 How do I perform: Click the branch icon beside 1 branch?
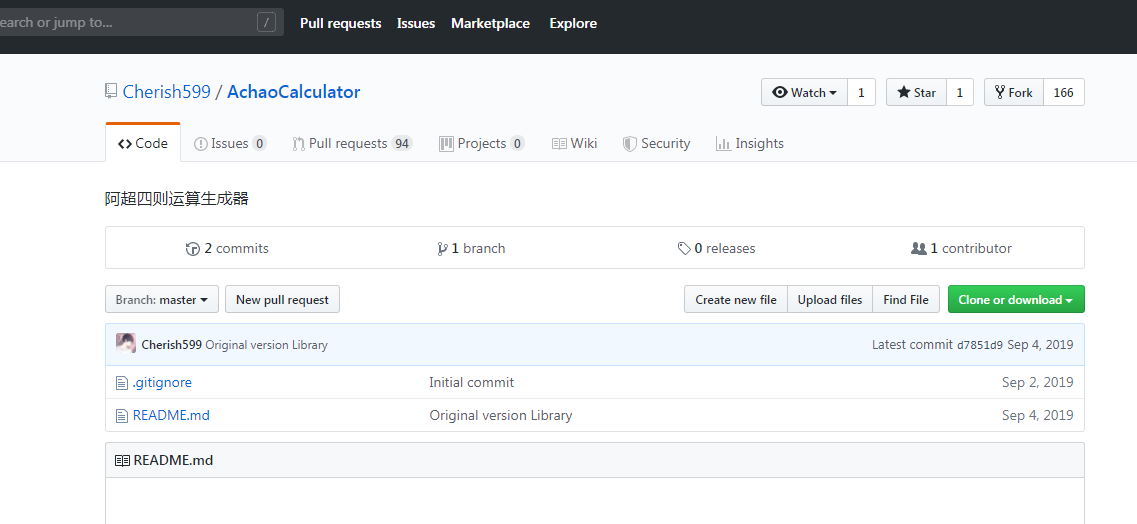[x=442, y=249]
